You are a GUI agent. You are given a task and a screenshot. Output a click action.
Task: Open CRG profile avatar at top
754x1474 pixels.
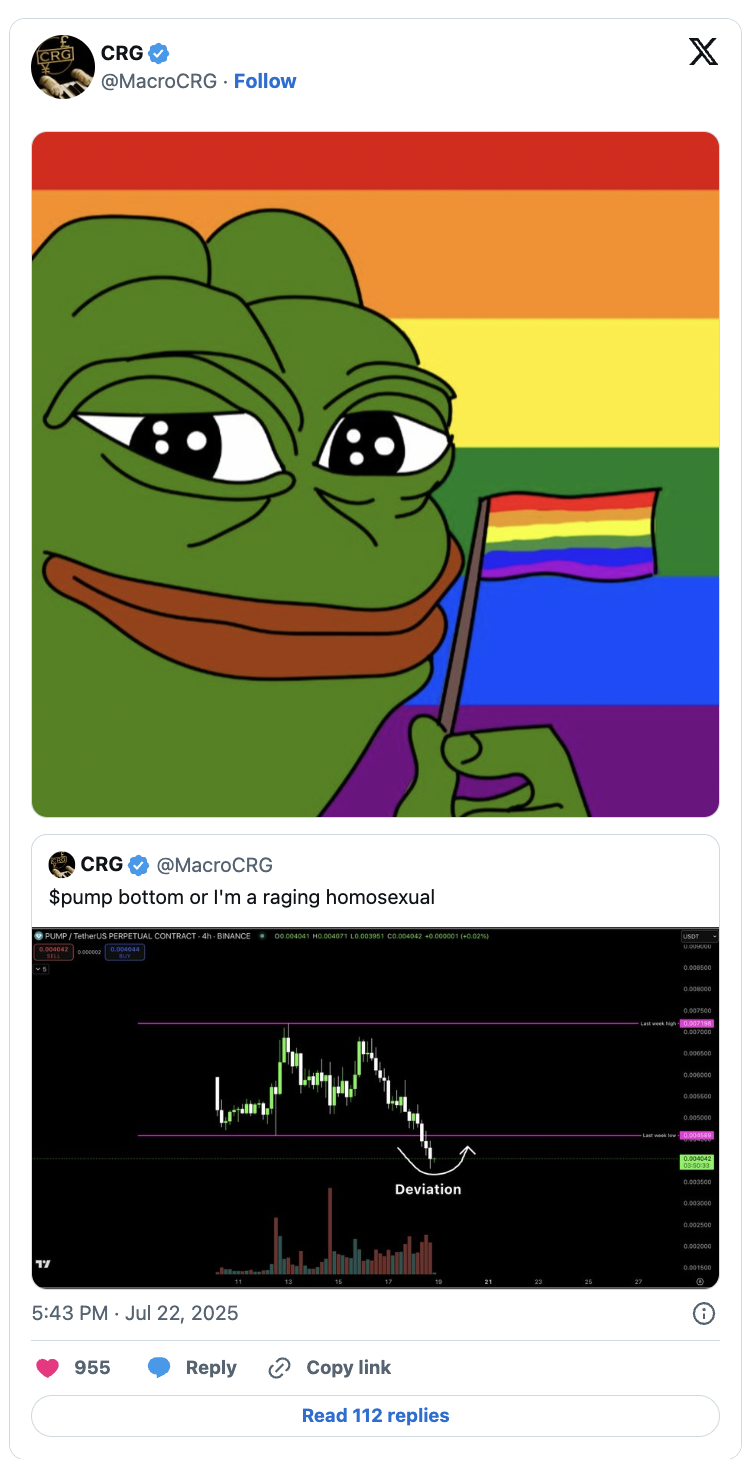(x=63, y=67)
